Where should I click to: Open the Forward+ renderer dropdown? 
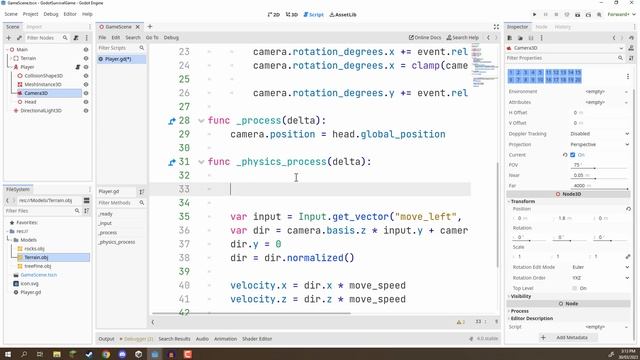[621, 15]
